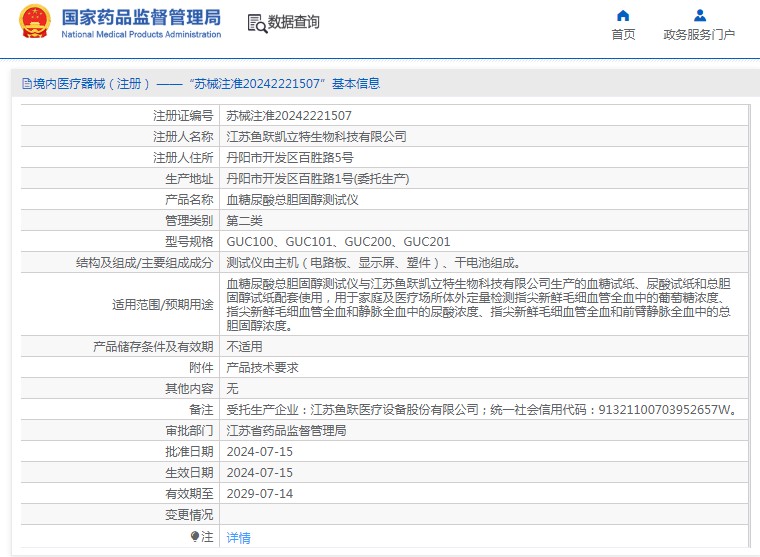
Task: Open the 详情 link
Action: [x=238, y=538]
